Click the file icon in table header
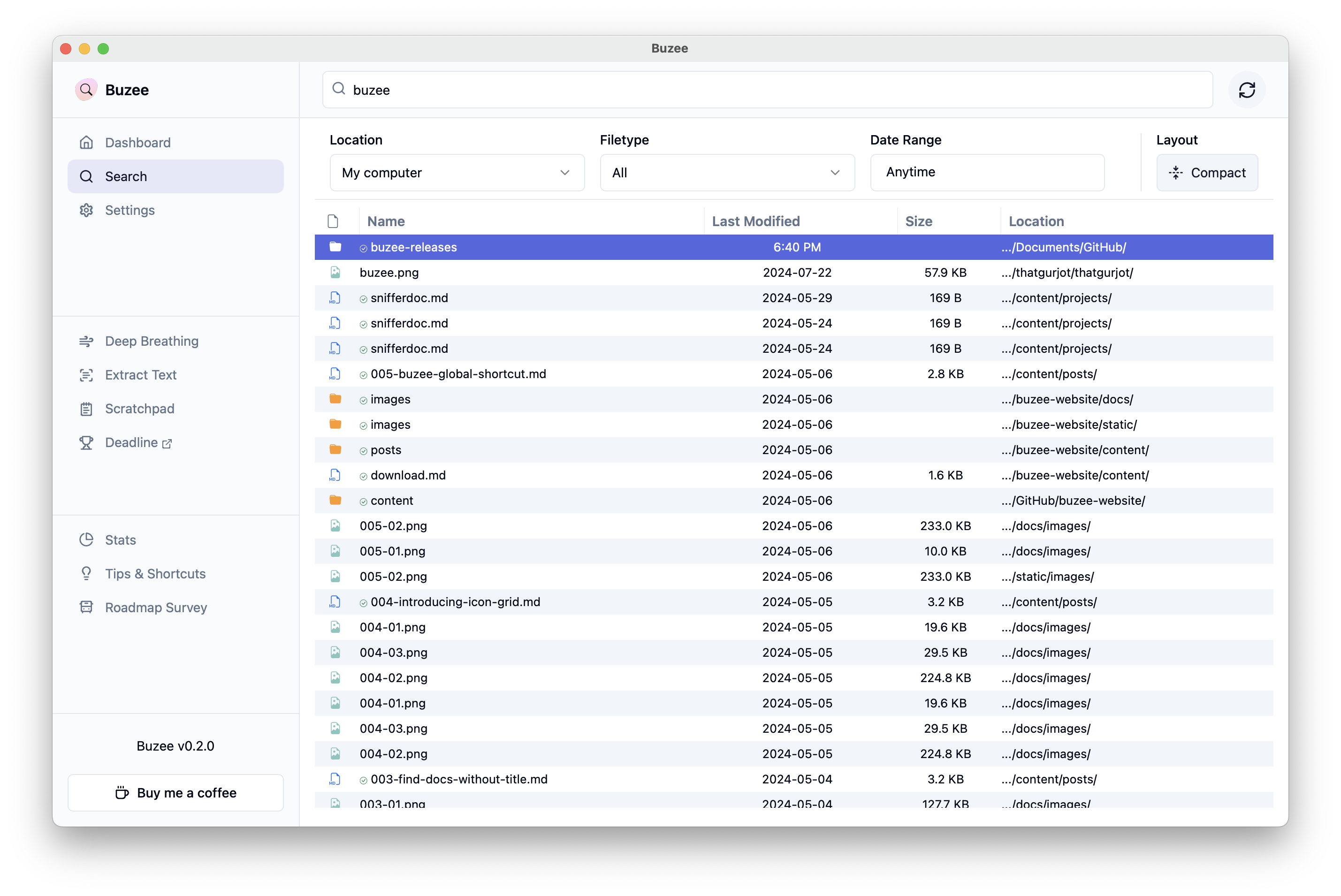1341x896 pixels. (333, 221)
